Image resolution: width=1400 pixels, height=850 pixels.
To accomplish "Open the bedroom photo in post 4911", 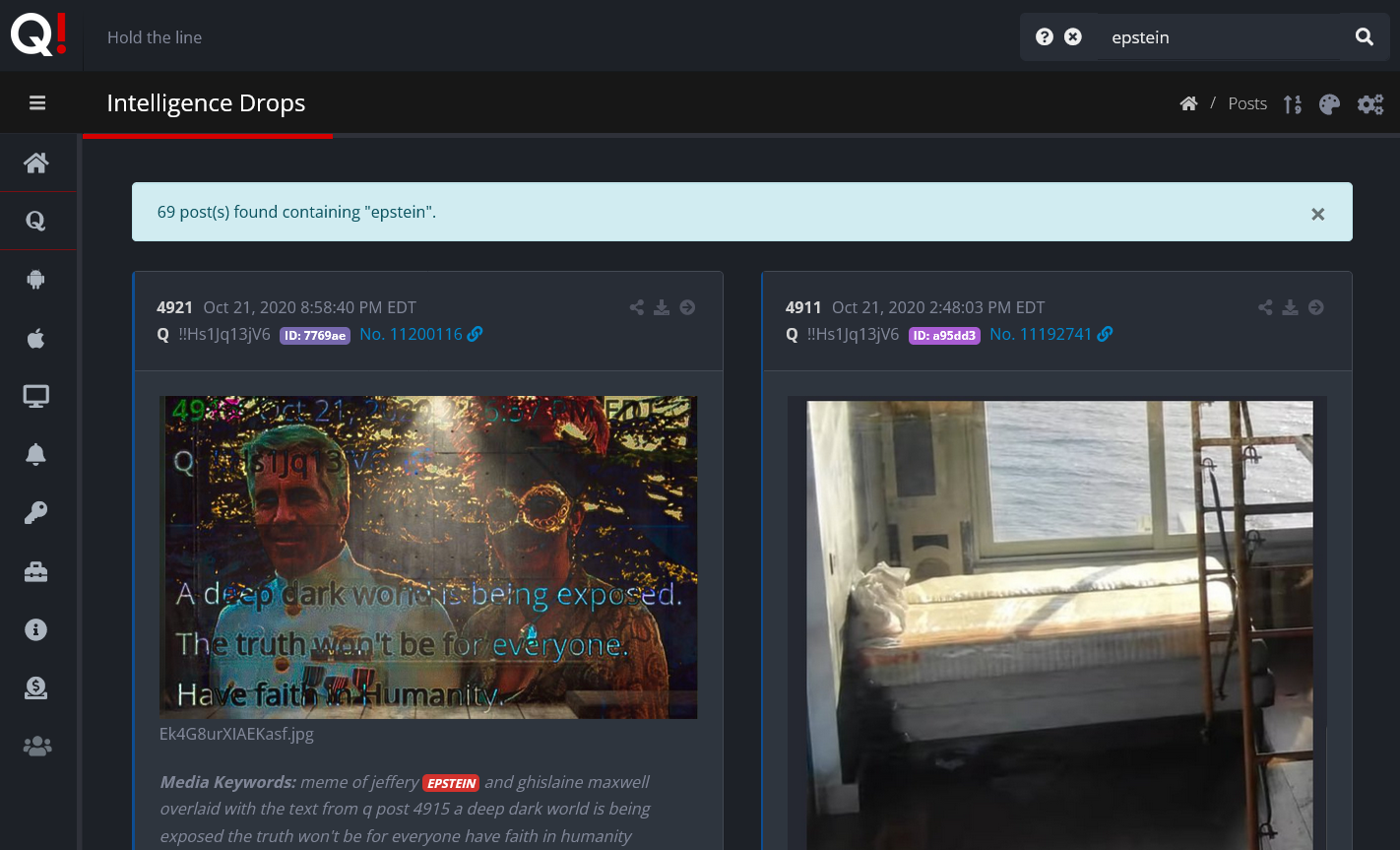I will click(x=1057, y=623).
